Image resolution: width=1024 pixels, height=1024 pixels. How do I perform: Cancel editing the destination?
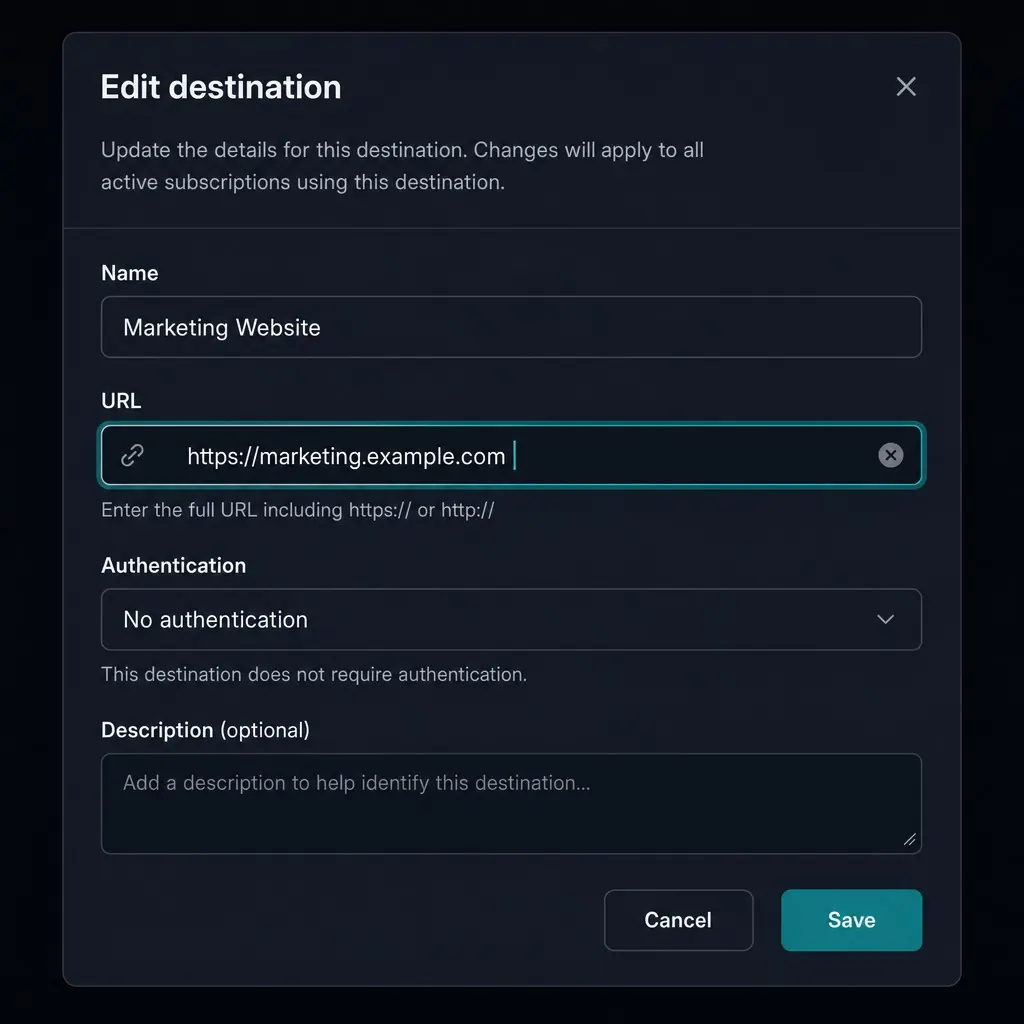[679, 920]
